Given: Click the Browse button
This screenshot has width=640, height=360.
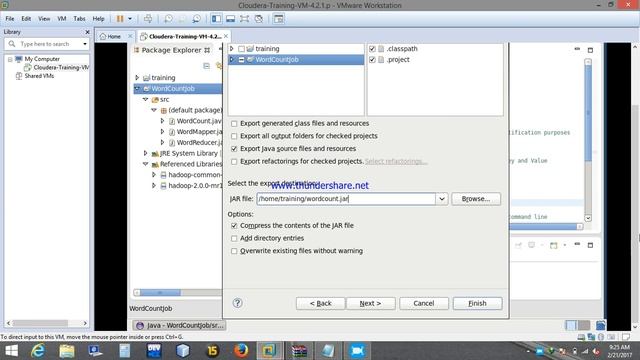Looking at the screenshot, I should 476,199.
